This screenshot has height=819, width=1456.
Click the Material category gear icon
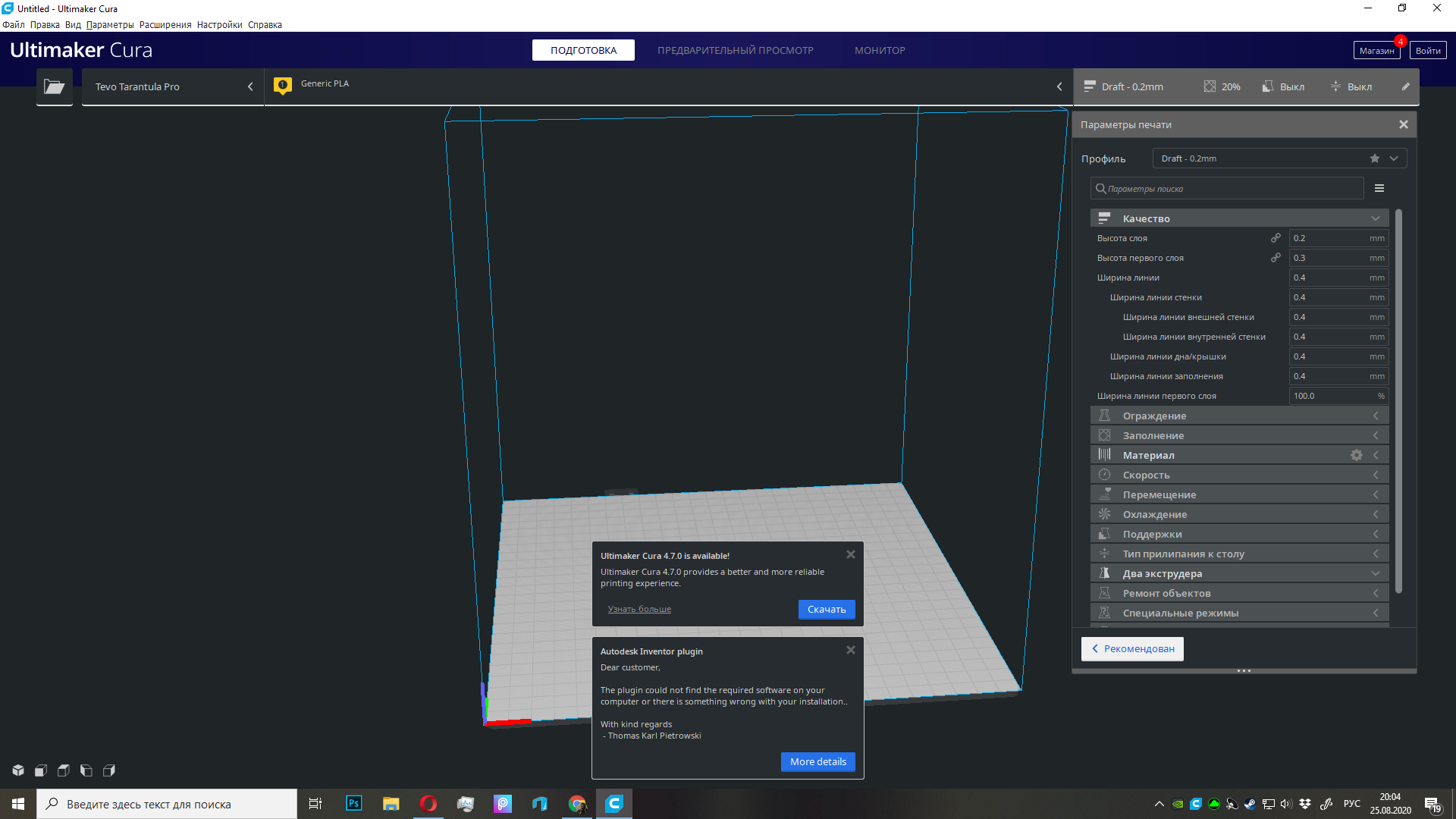[x=1356, y=455]
